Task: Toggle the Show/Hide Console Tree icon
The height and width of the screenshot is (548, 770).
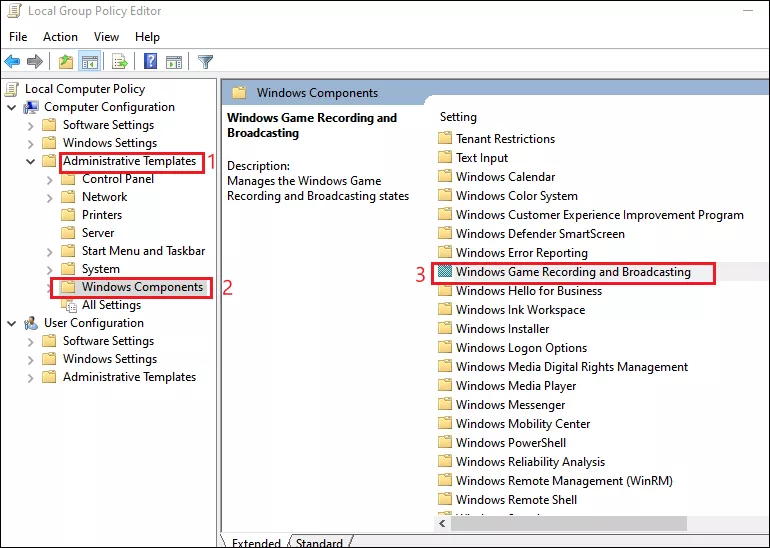Action: [x=90, y=62]
